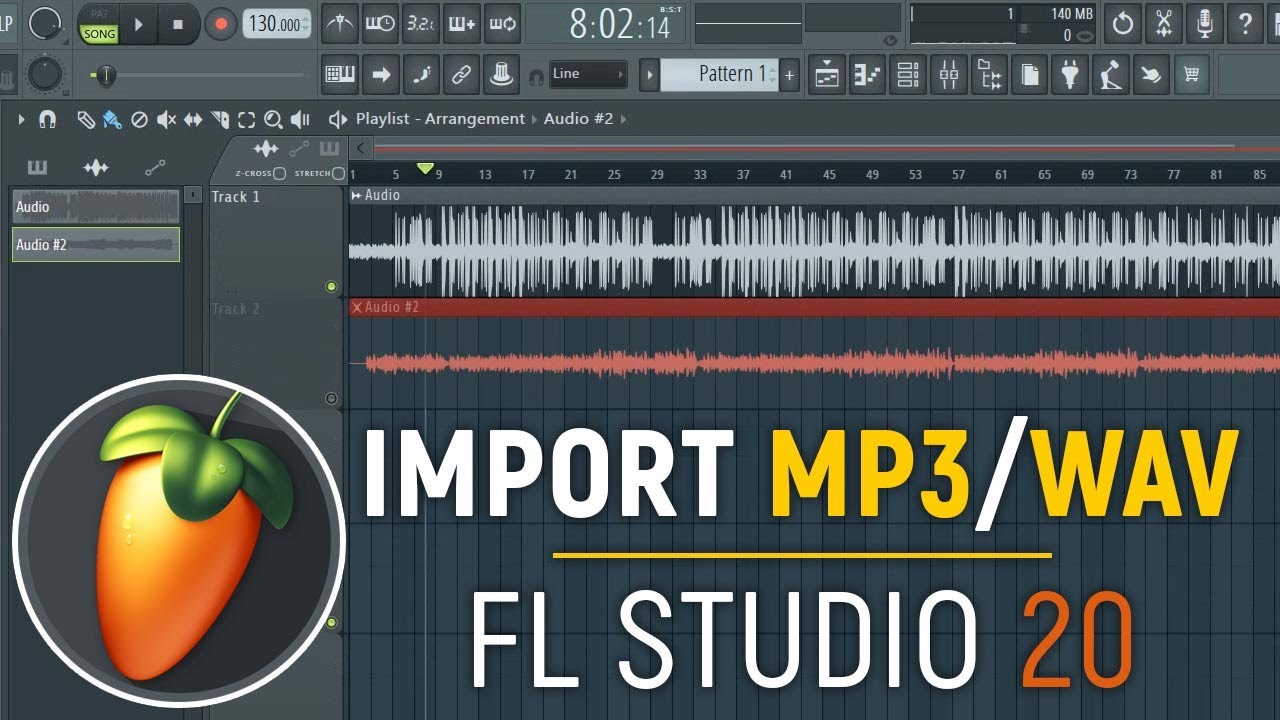Open the Playlist view icon
1280x720 pixels.
[827, 74]
